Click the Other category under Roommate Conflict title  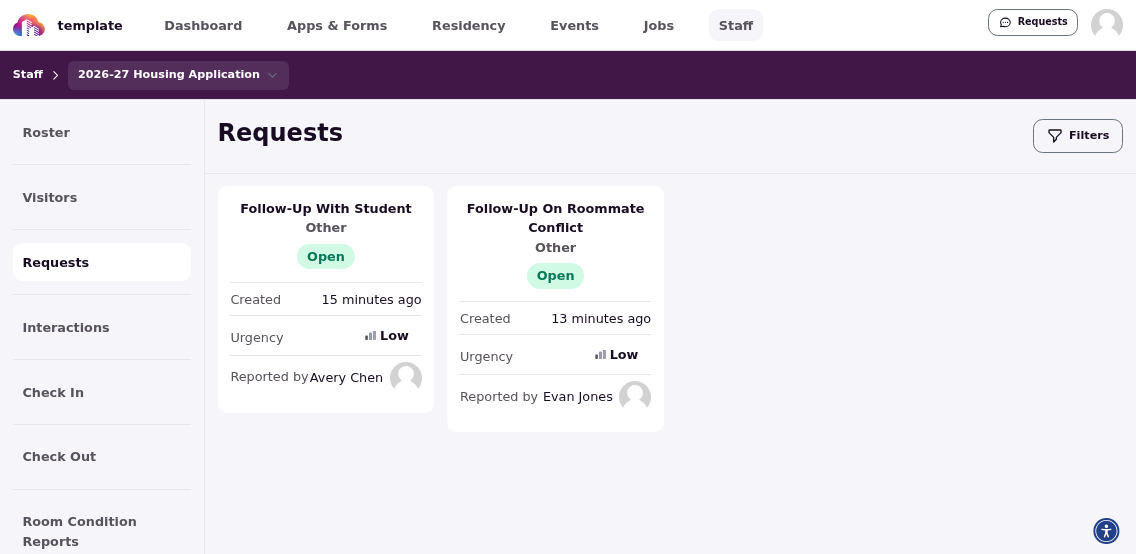pyautogui.click(x=555, y=248)
